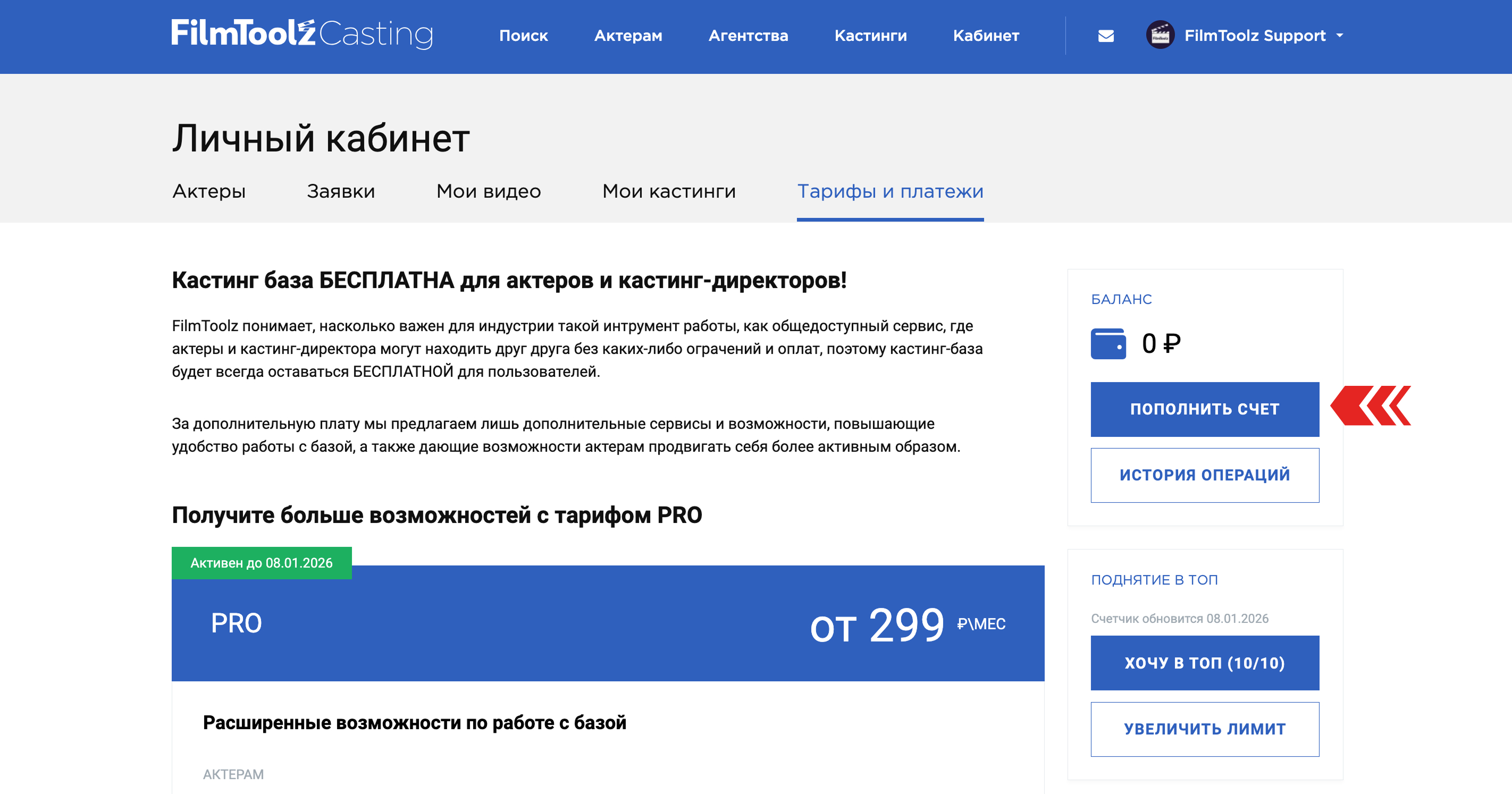Open ИСТОРИЯ ОПЕРАЦИЙ button
Viewport: 1512px width, 794px height.
[x=1204, y=475]
